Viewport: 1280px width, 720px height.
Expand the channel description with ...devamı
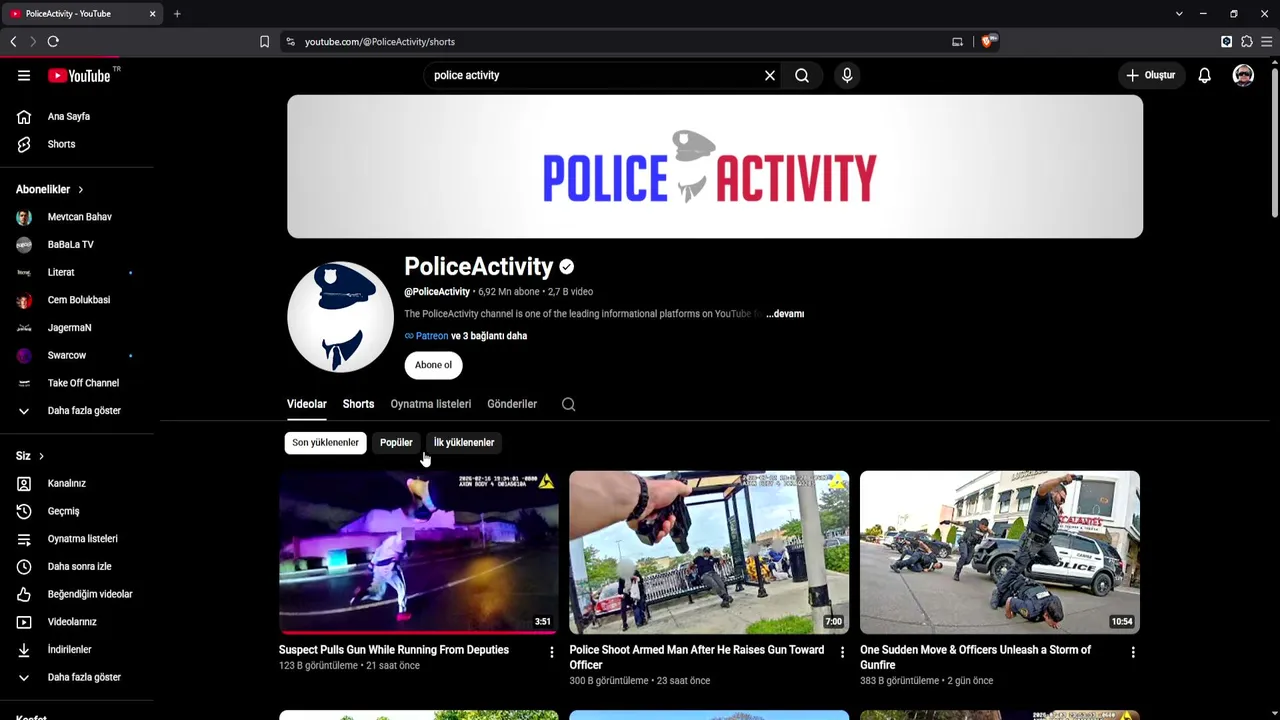pos(785,314)
